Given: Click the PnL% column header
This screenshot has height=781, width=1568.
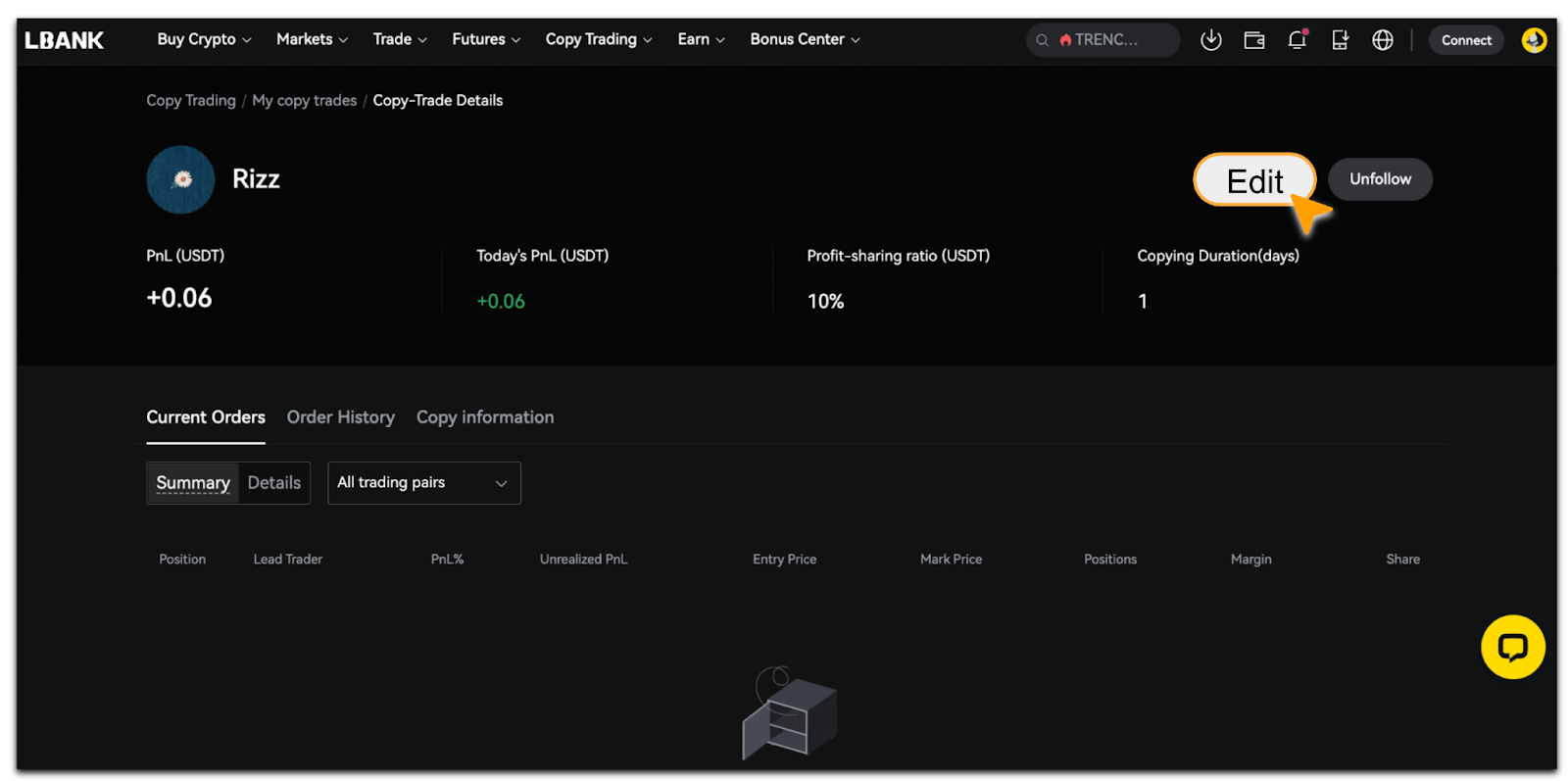Looking at the screenshot, I should (447, 560).
